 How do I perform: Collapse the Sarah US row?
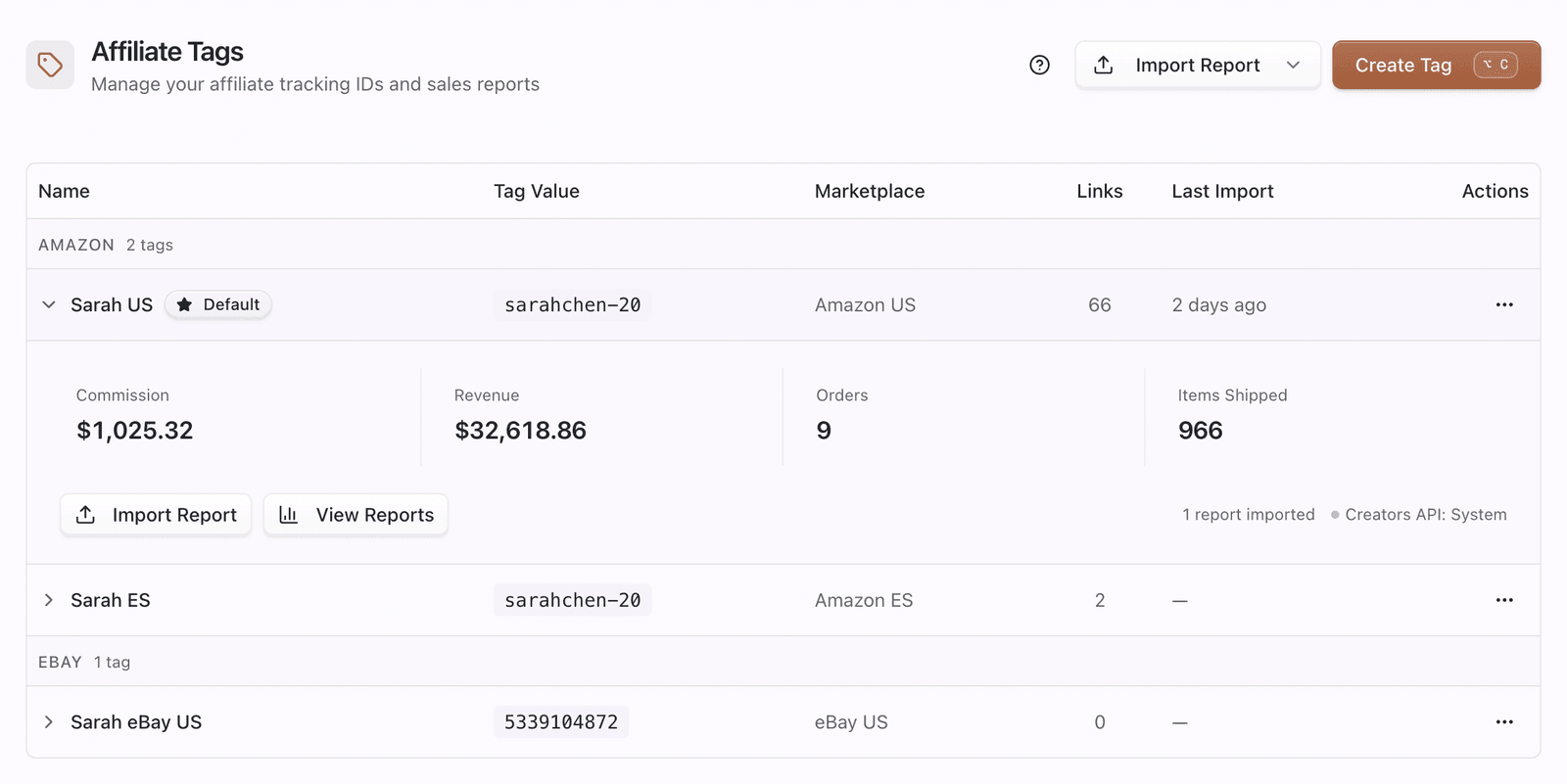click(x=49, y=304)
